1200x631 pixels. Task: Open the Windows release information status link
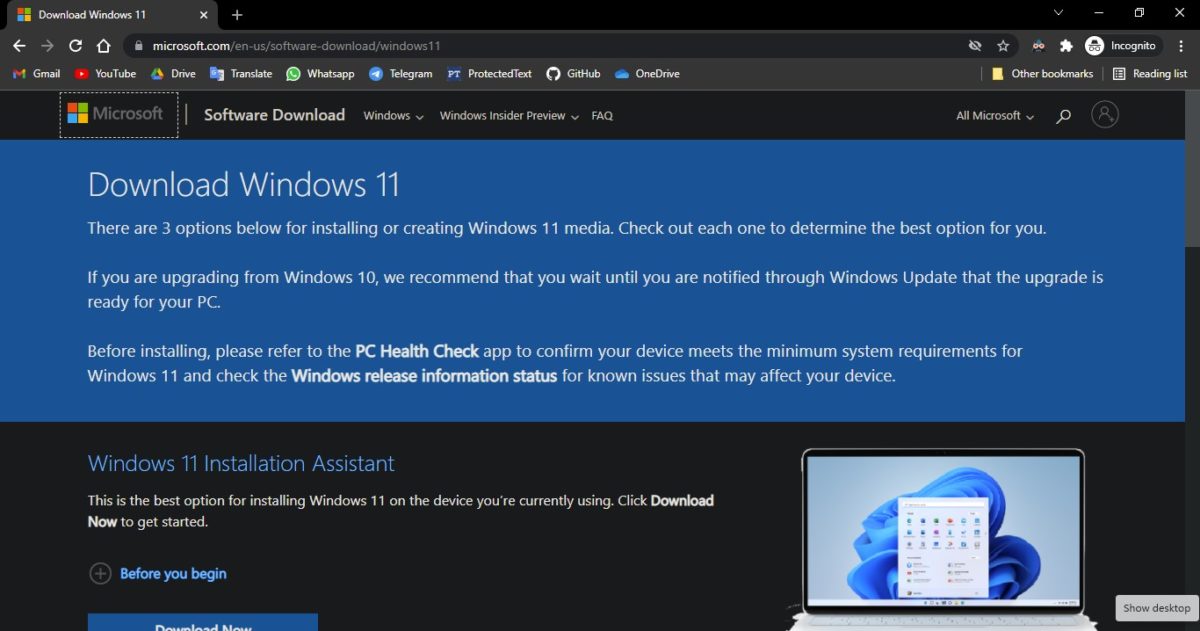tap(424, 376)
